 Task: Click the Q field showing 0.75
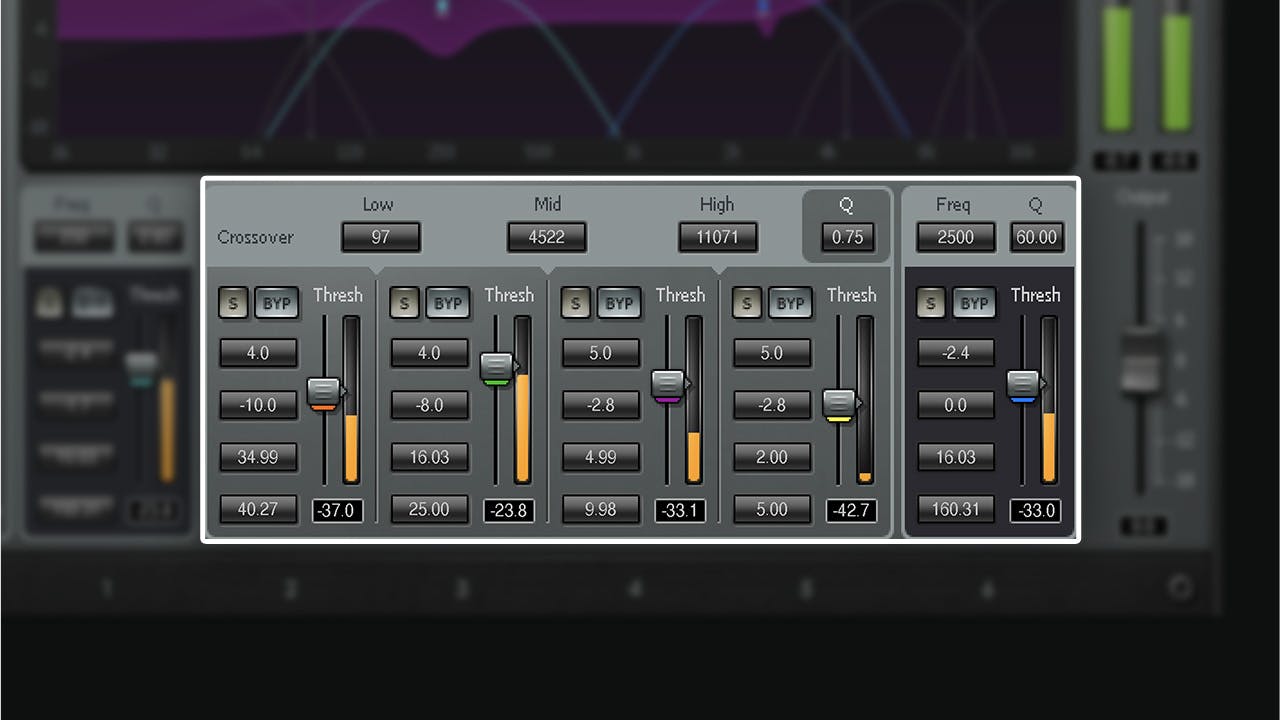click(x=846, y=237)
